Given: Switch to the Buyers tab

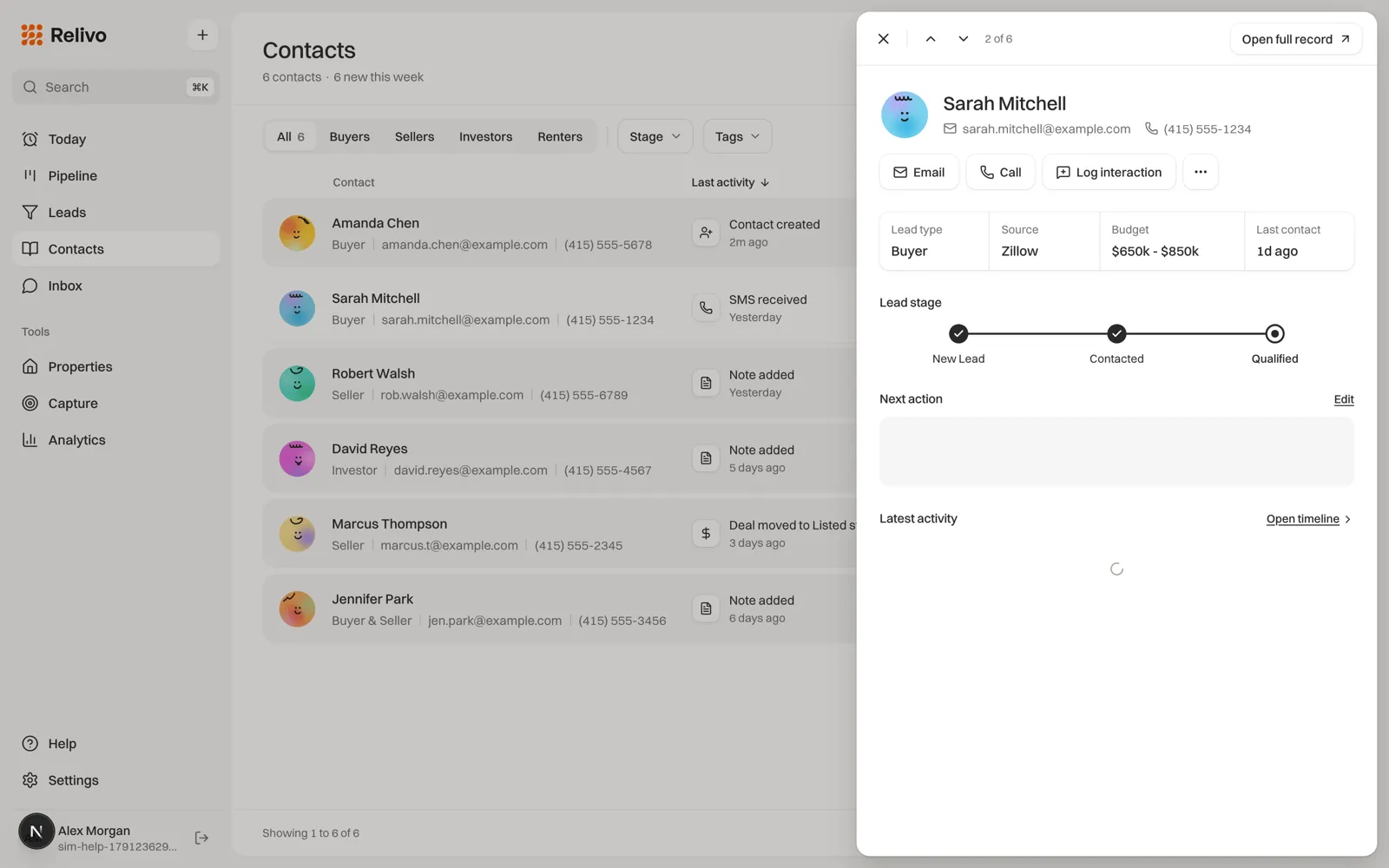Looking at the screenshot, I should pyautogui.click(x=350, y=136).
